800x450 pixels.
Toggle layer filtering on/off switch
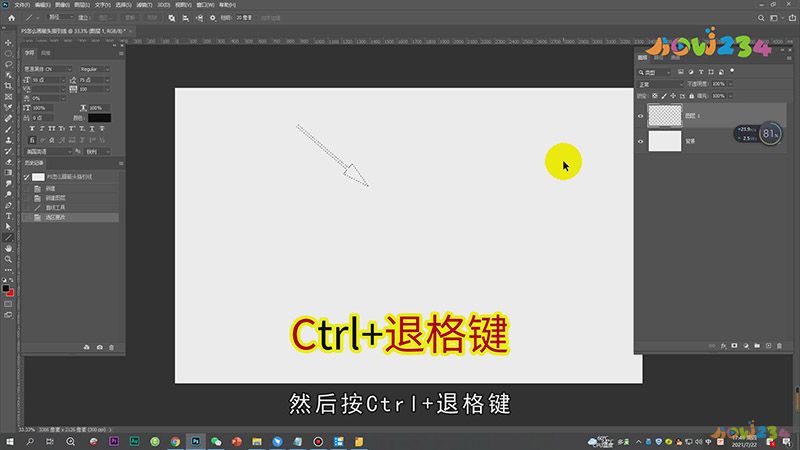[732, 71]
